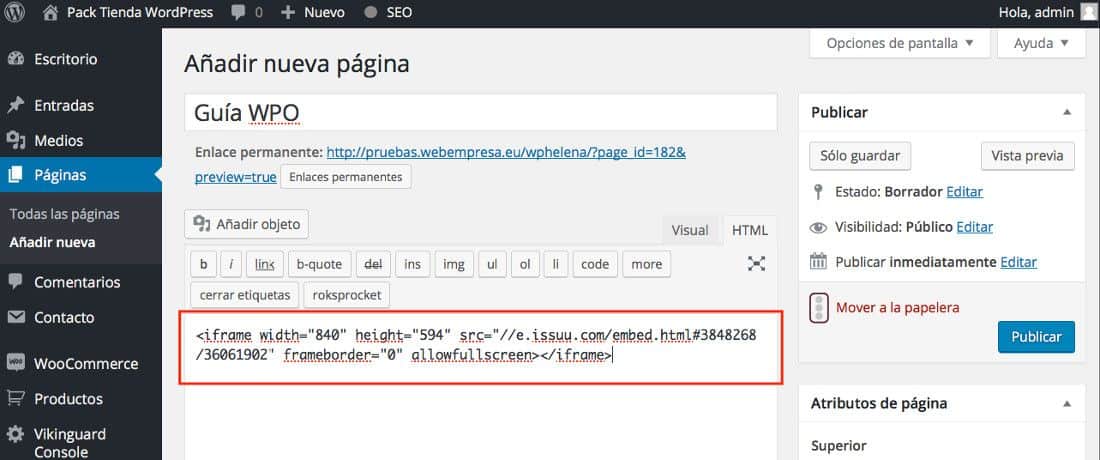The height and width of the screenshot is (460, 1100).
Task: Click Mover a la papelera link
Action: click(897, 308)
